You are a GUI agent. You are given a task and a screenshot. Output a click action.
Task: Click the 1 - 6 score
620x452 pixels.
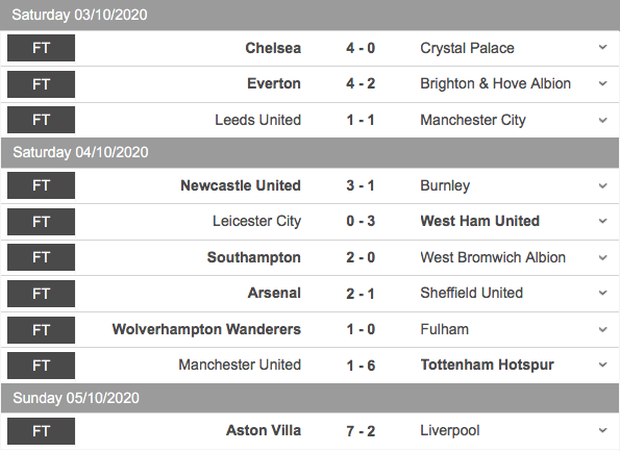click(361, 365)
